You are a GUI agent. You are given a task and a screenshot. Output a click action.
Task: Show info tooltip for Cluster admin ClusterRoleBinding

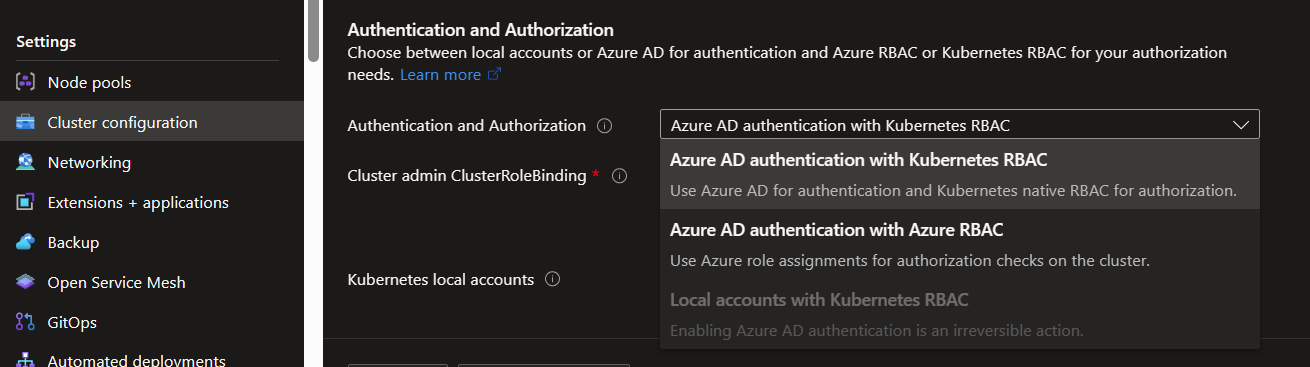point(619,176)
